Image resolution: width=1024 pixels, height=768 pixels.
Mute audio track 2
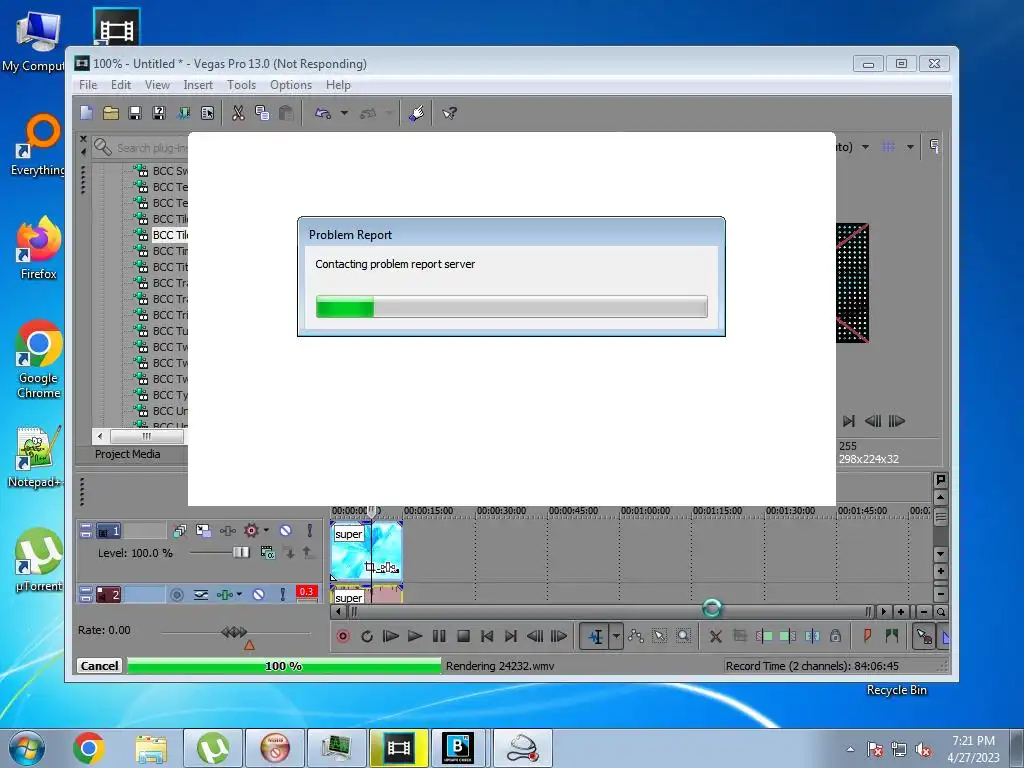259,594
